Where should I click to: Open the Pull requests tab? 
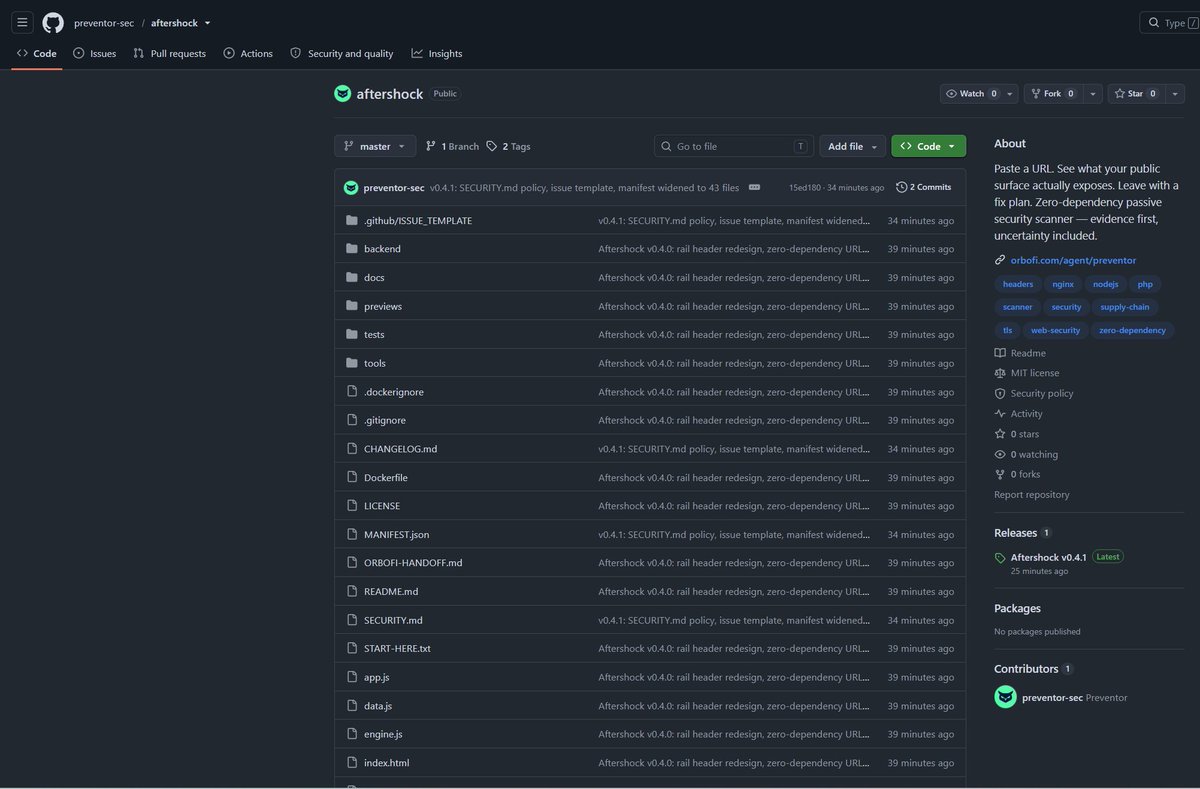pyautogui.click(x=169, y=54)
